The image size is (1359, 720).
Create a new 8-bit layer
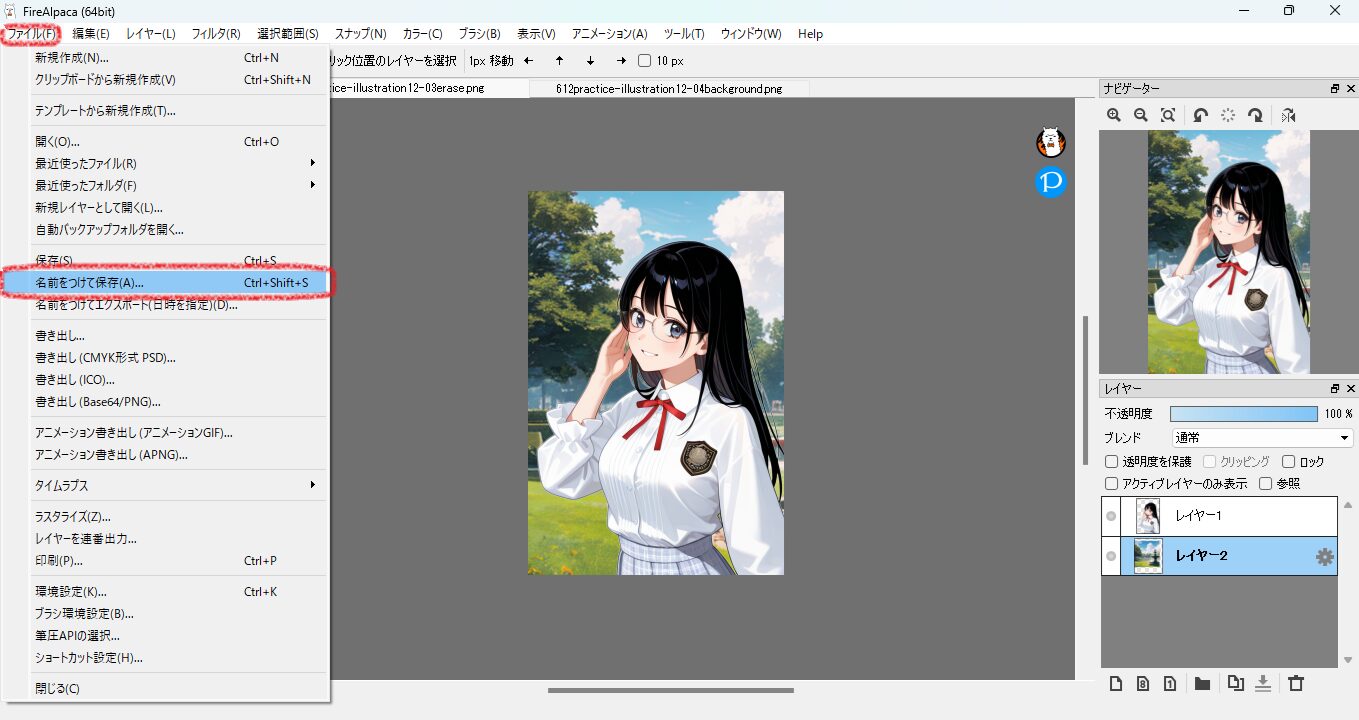(1142, 684)
